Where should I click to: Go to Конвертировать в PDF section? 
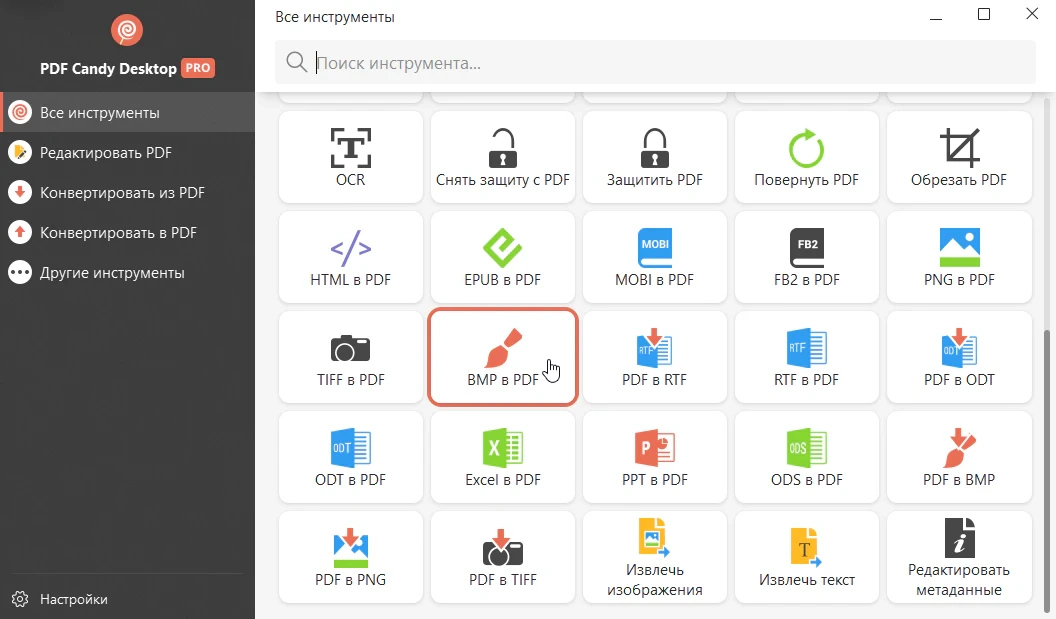pyautogui.click(x=127, y=233)
